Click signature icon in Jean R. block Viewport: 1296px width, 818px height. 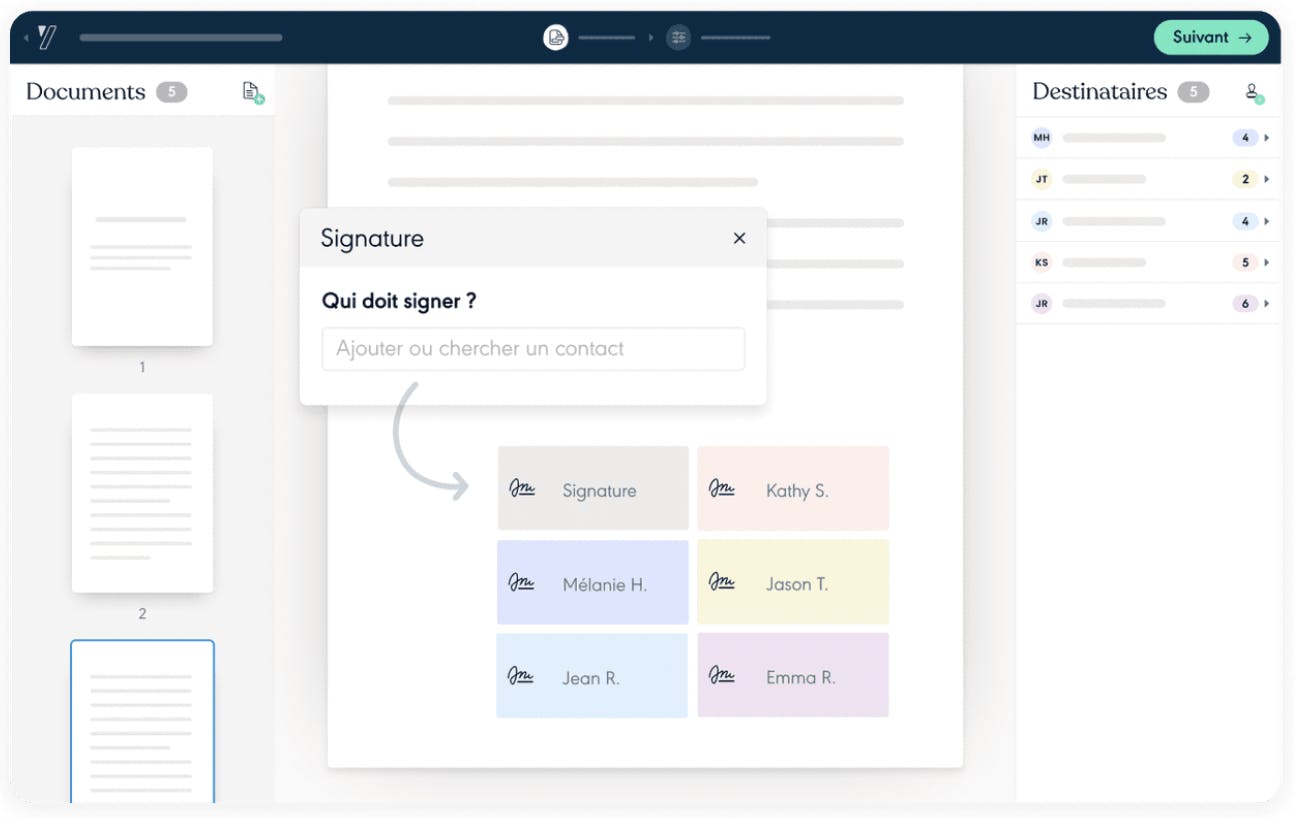(x=522, y=676)
